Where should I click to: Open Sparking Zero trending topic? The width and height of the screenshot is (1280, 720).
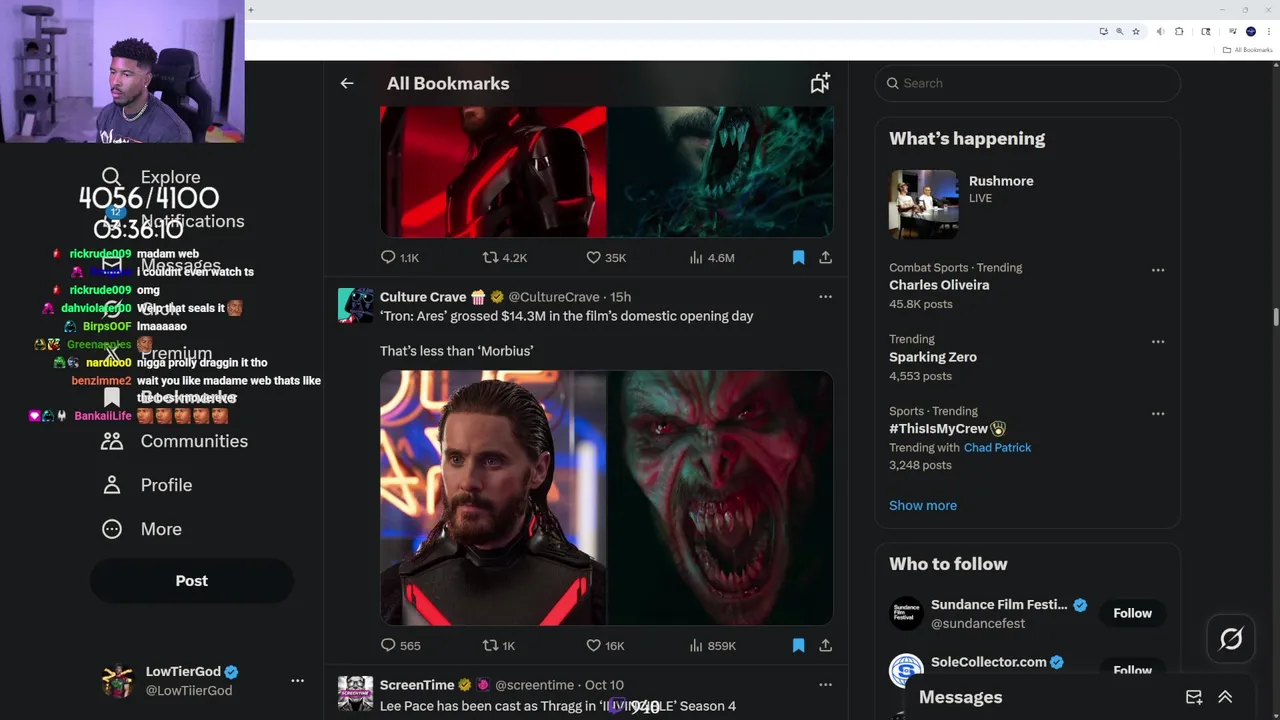click(x=933, y=357)
